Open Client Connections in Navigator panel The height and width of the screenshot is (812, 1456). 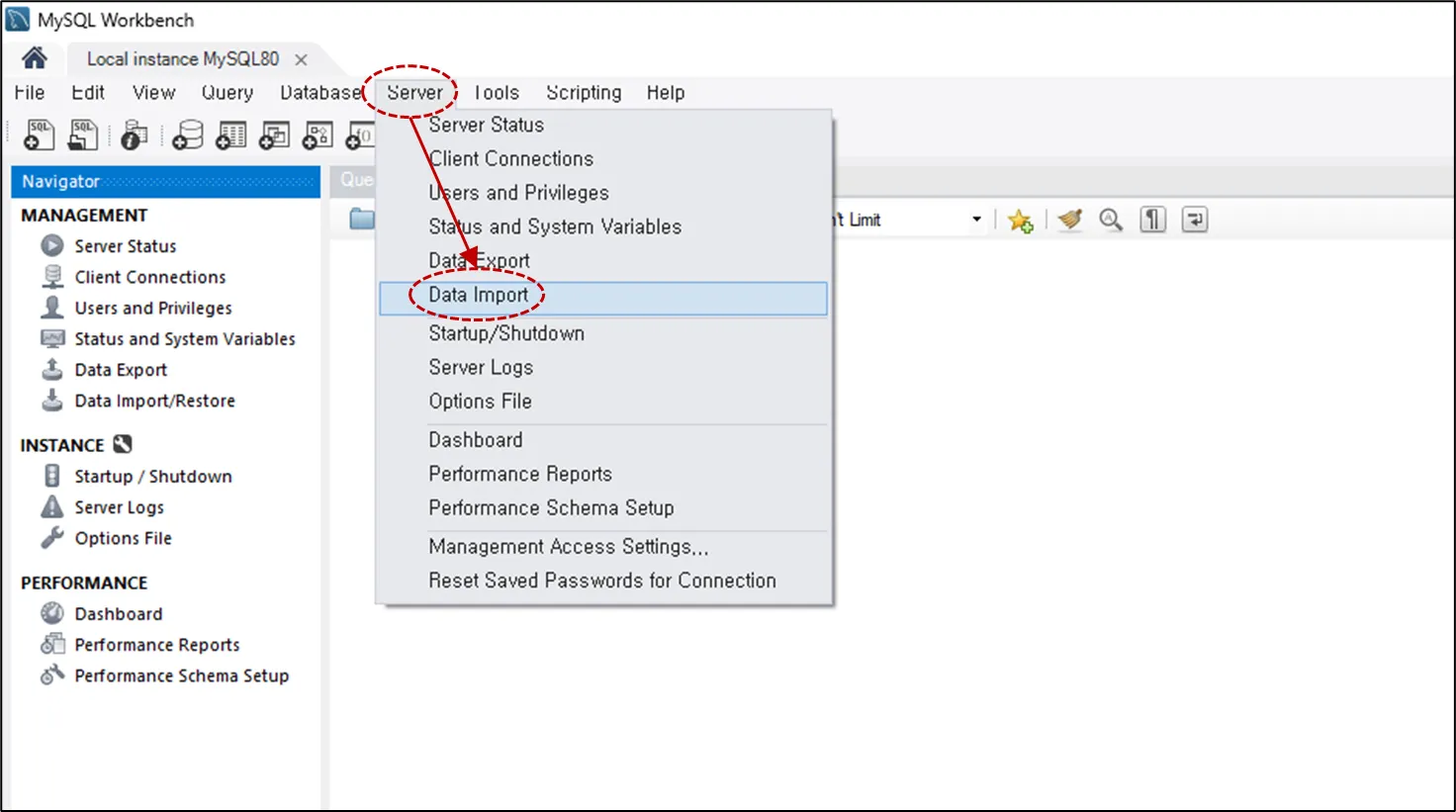point(149,277)
